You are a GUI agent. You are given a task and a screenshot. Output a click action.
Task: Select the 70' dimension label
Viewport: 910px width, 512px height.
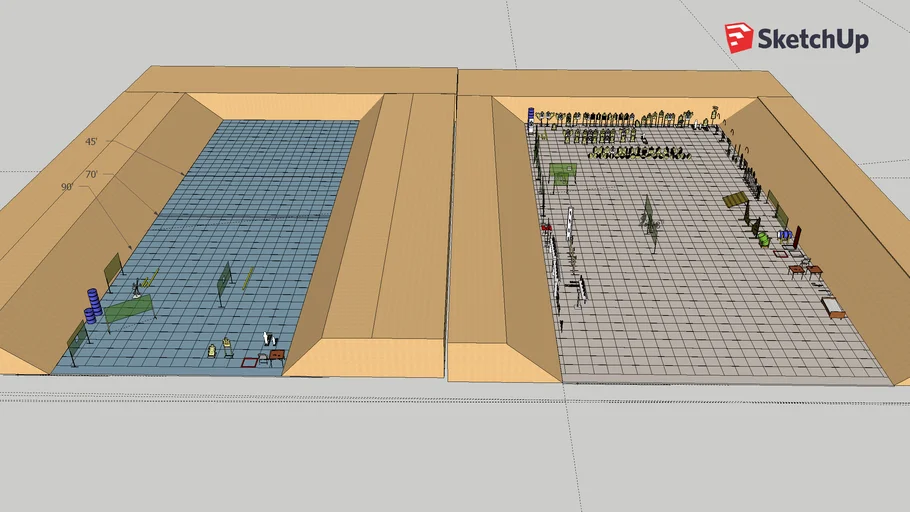[x=91, y=174]
